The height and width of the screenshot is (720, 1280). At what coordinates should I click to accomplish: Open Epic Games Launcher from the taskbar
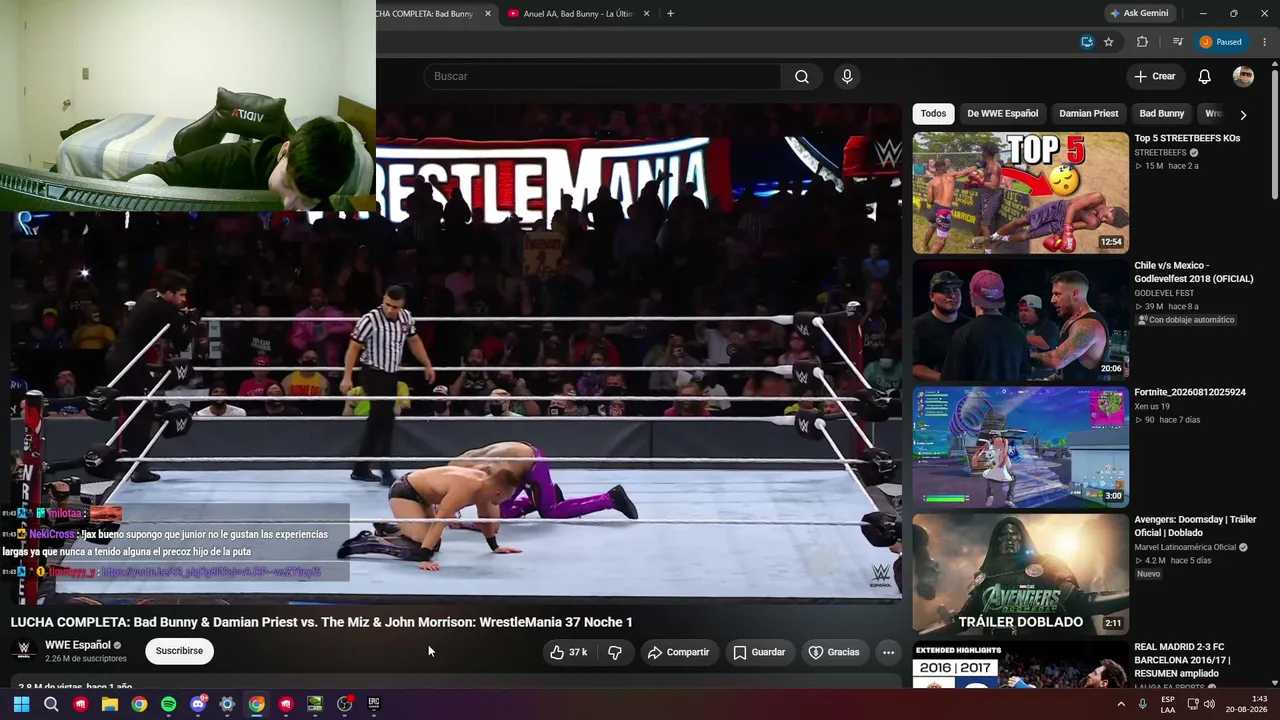pos(374,704)
